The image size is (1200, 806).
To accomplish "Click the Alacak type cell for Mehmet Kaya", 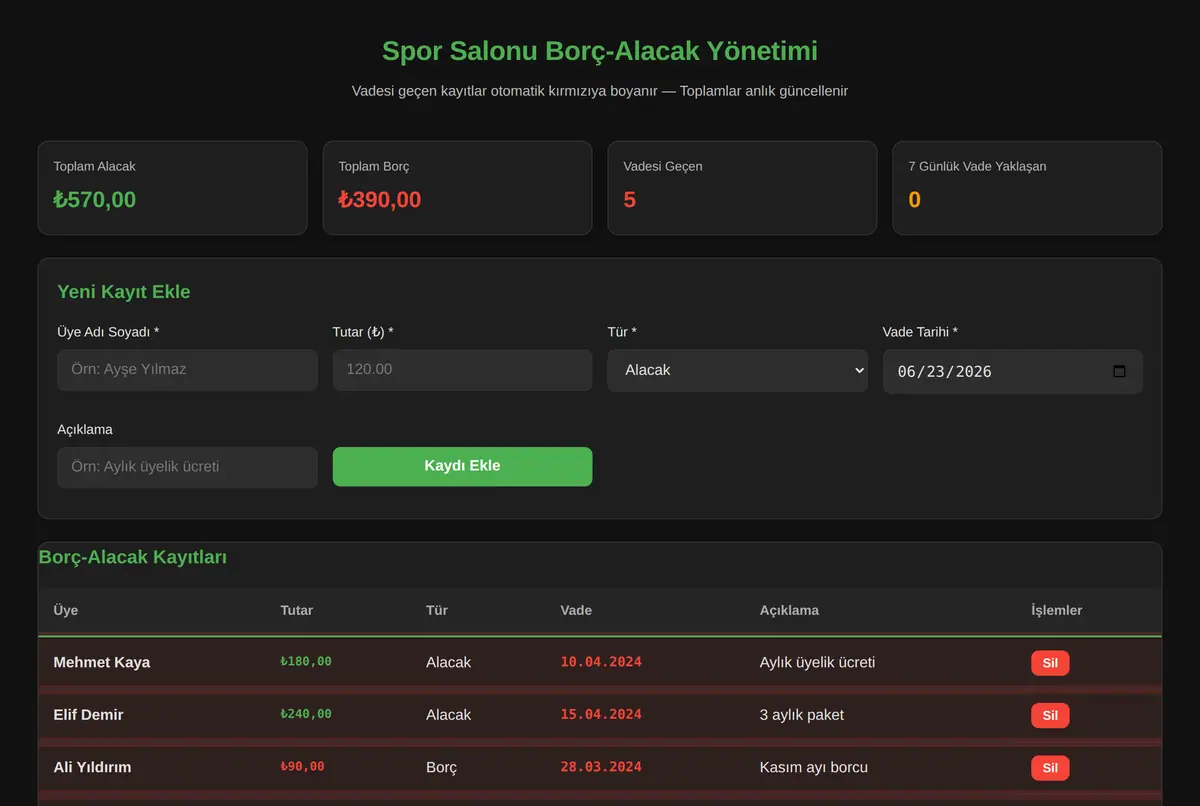I will point(449,662).
